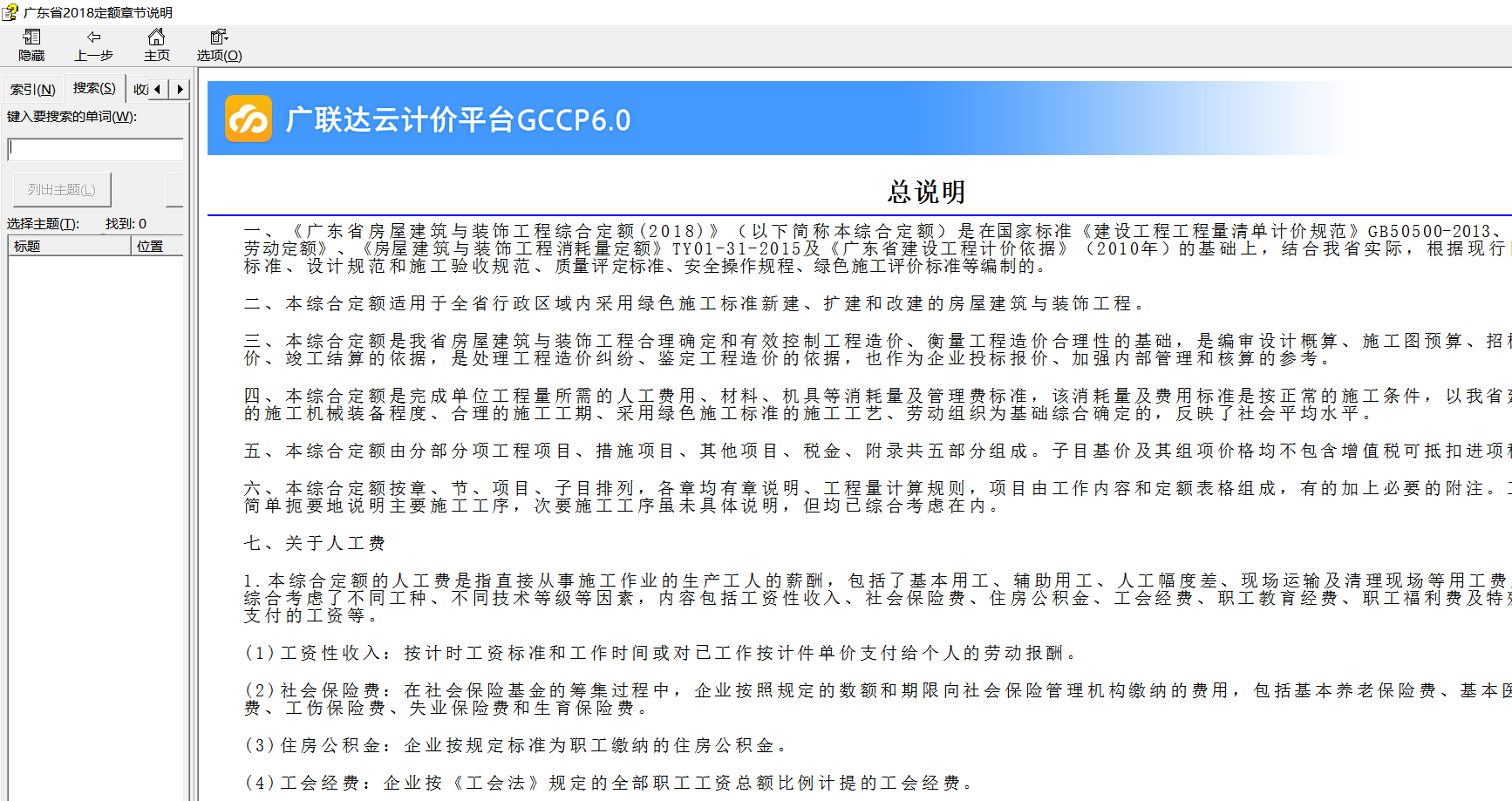This screenshot has width=1512, height=801.
Task: Click the paragraph starting 二、本综合定额适用于
Action: (x=694, y=303)
